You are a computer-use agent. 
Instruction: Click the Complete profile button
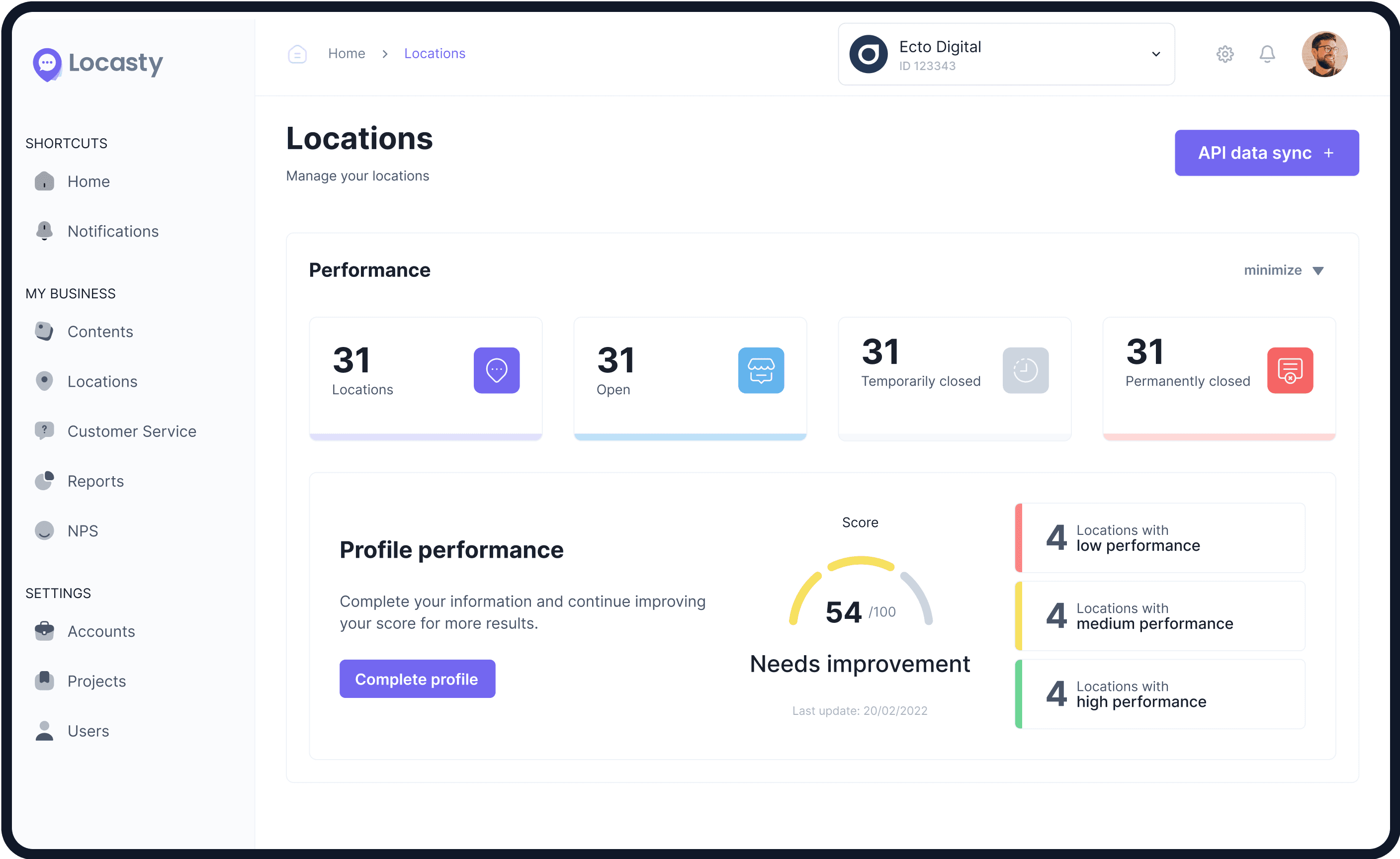(x=417, y=679)
